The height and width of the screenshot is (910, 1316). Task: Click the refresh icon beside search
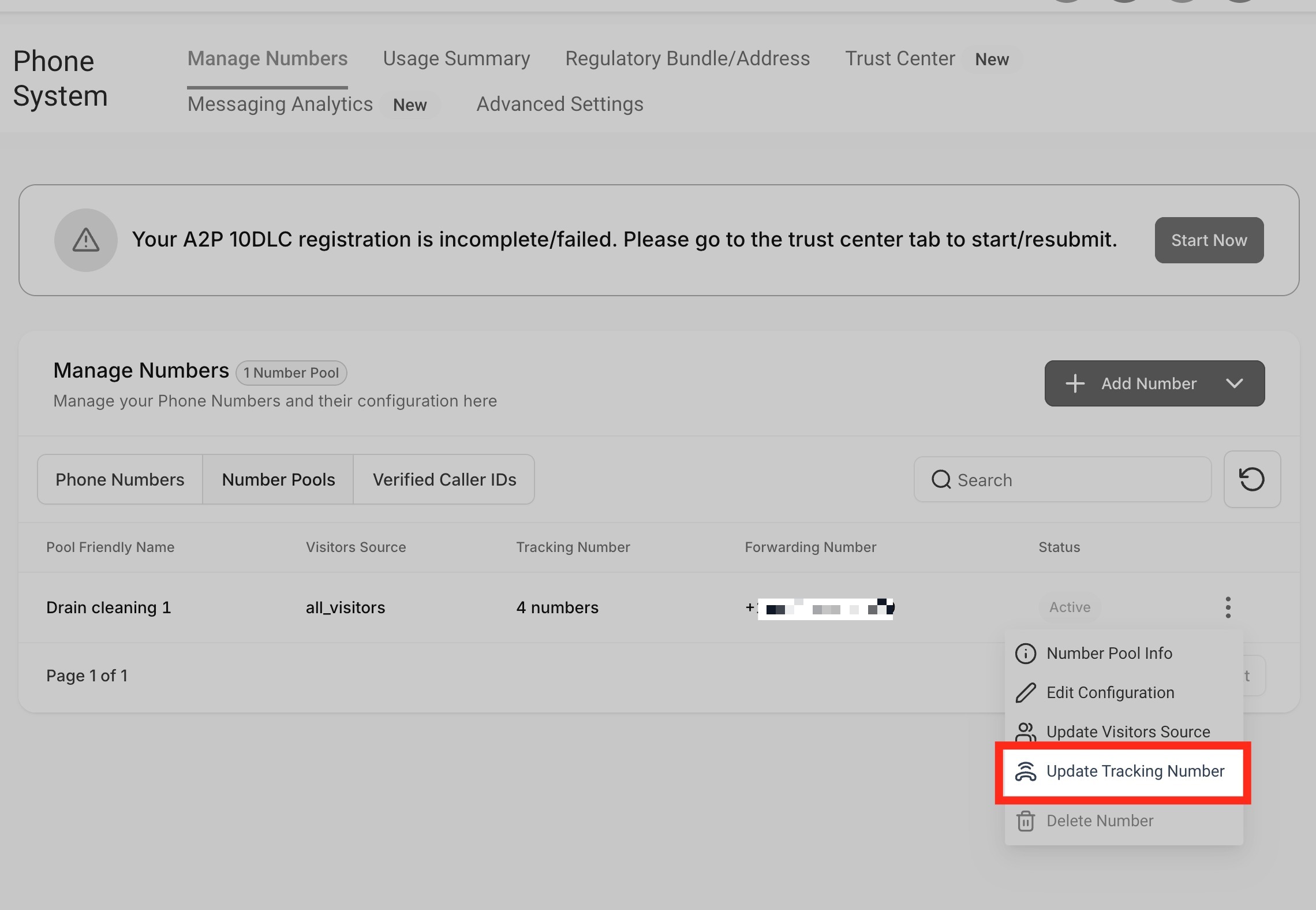click(x=1251, y=479)
